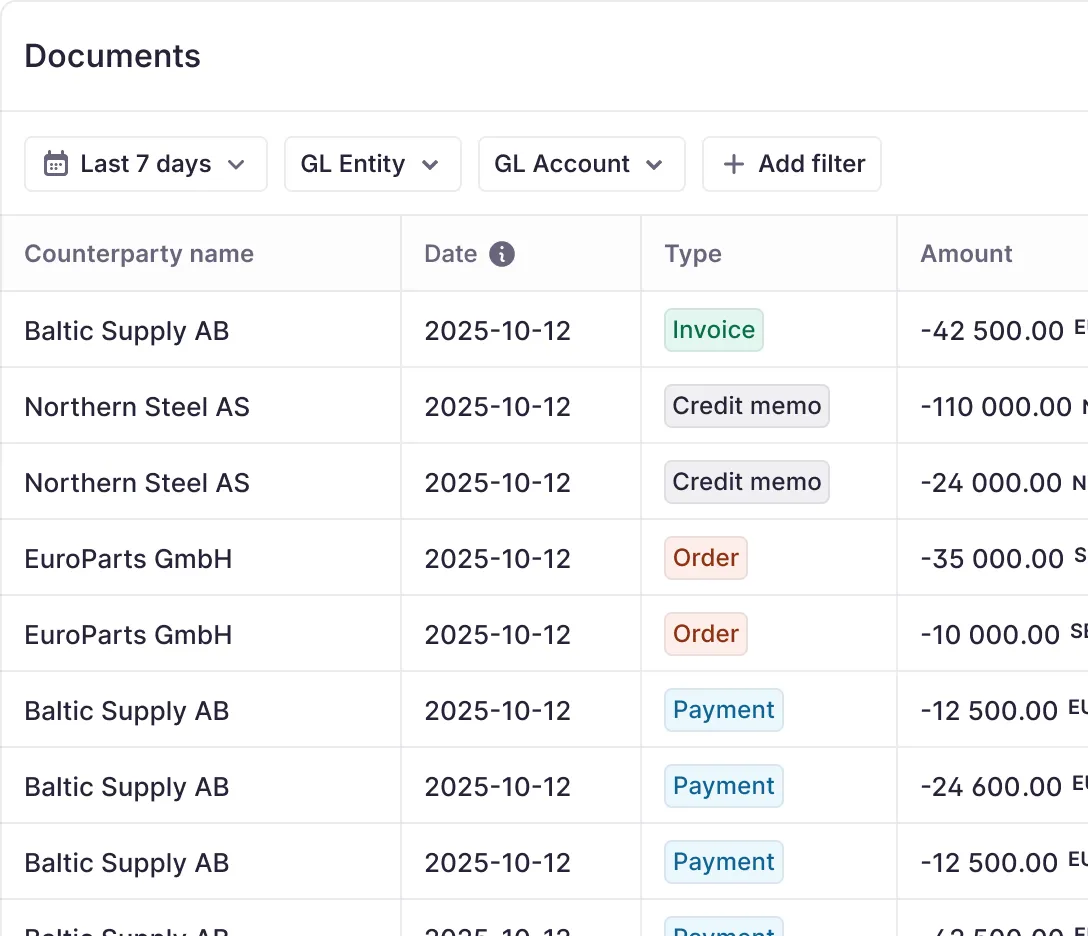Click the calendar icon in date filter
1088x936 pixels.
(x=56, y=164)
